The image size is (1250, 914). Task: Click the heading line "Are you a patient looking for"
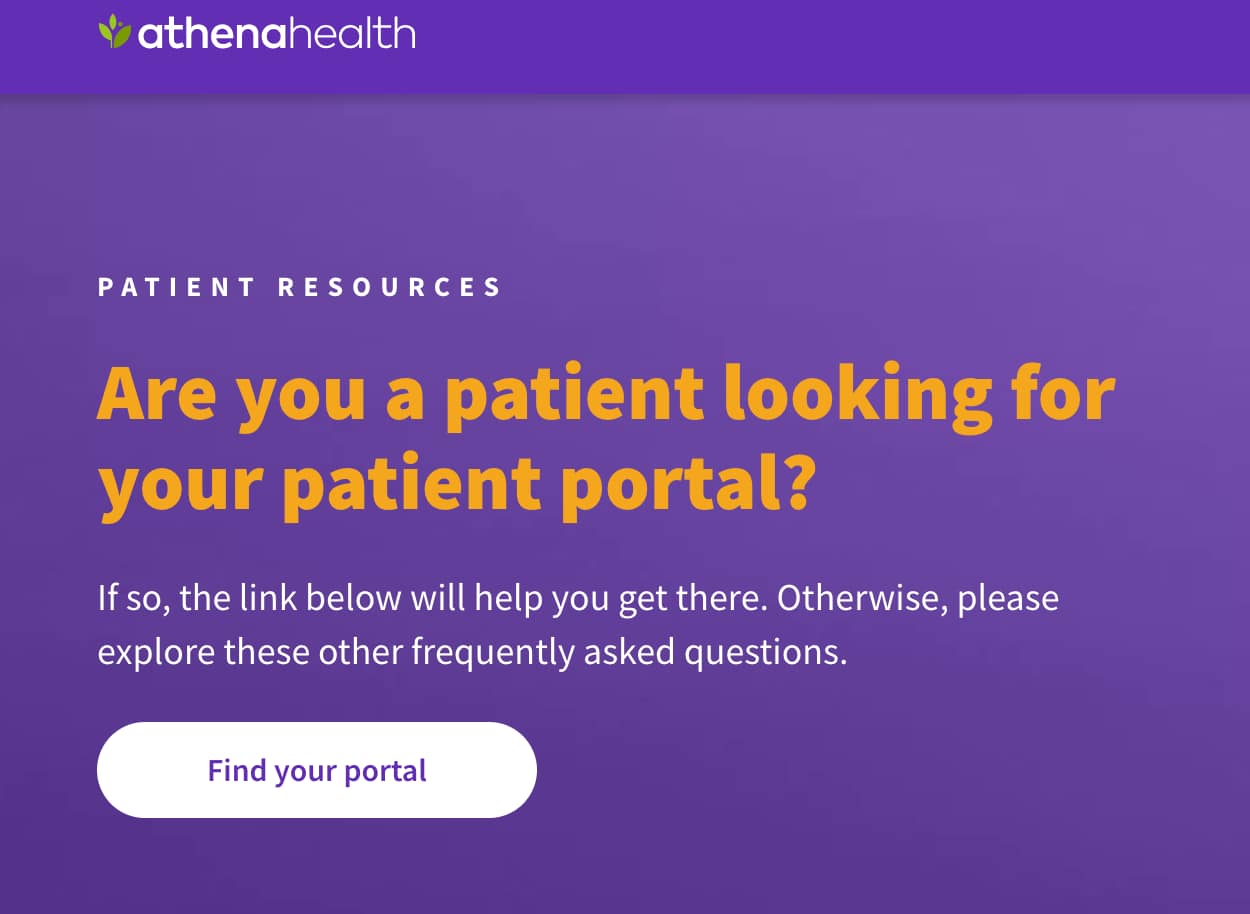click(605, 393)
